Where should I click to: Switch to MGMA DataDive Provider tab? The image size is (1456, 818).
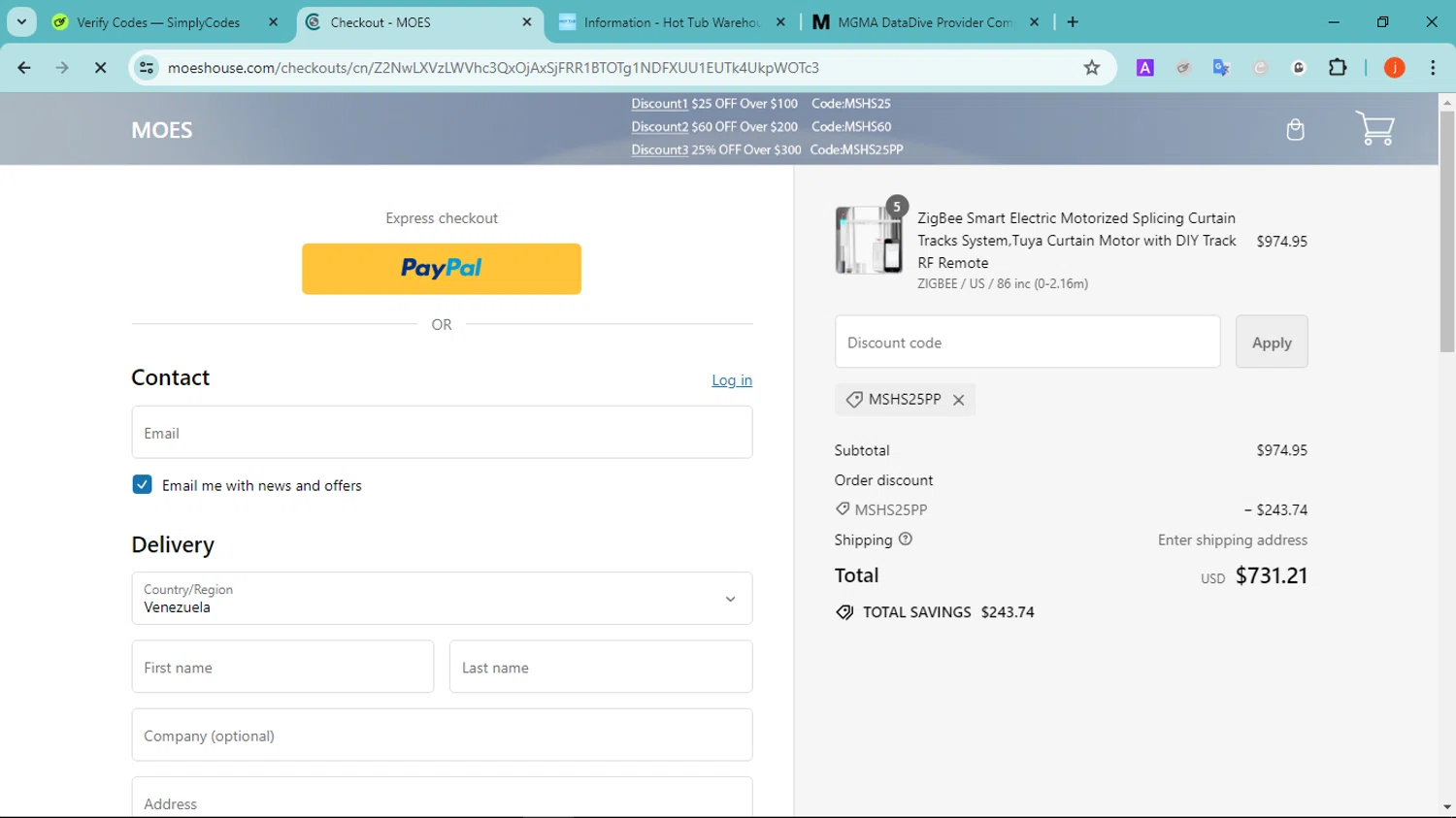click(x=927, y=22)
